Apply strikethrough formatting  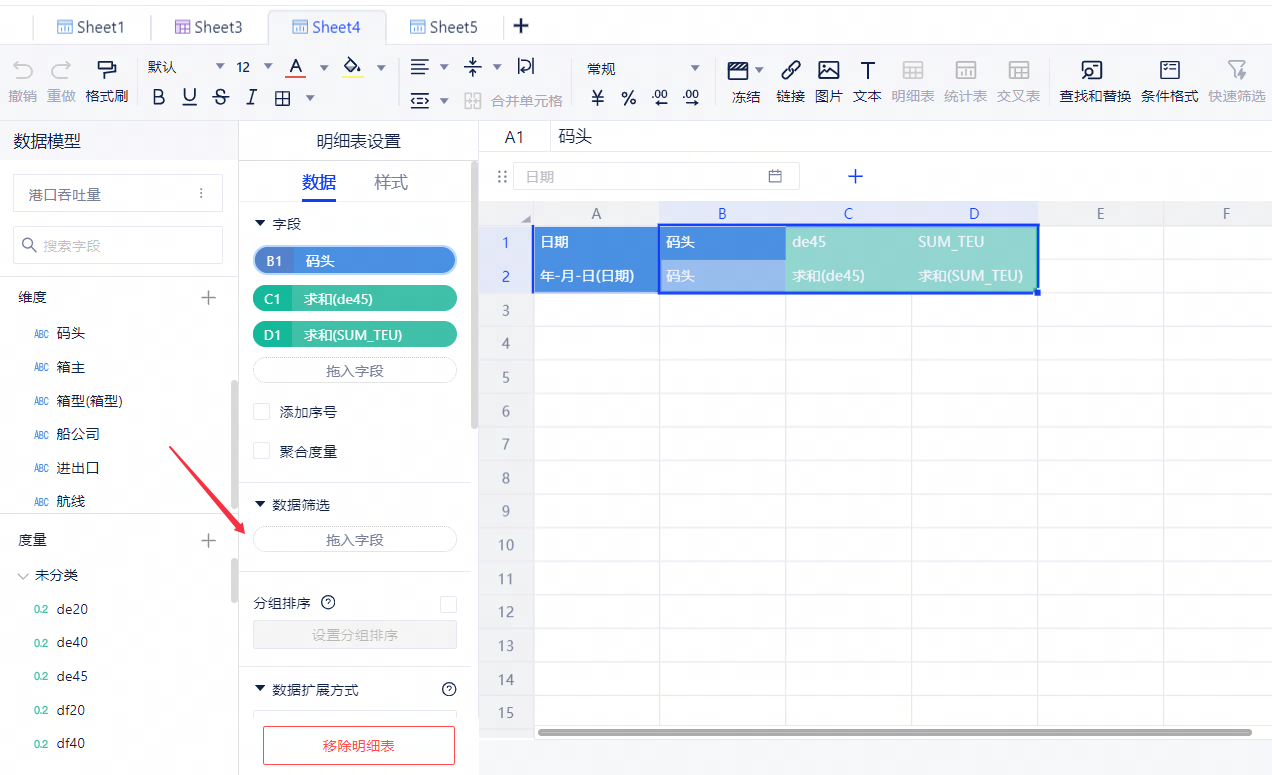221,98
